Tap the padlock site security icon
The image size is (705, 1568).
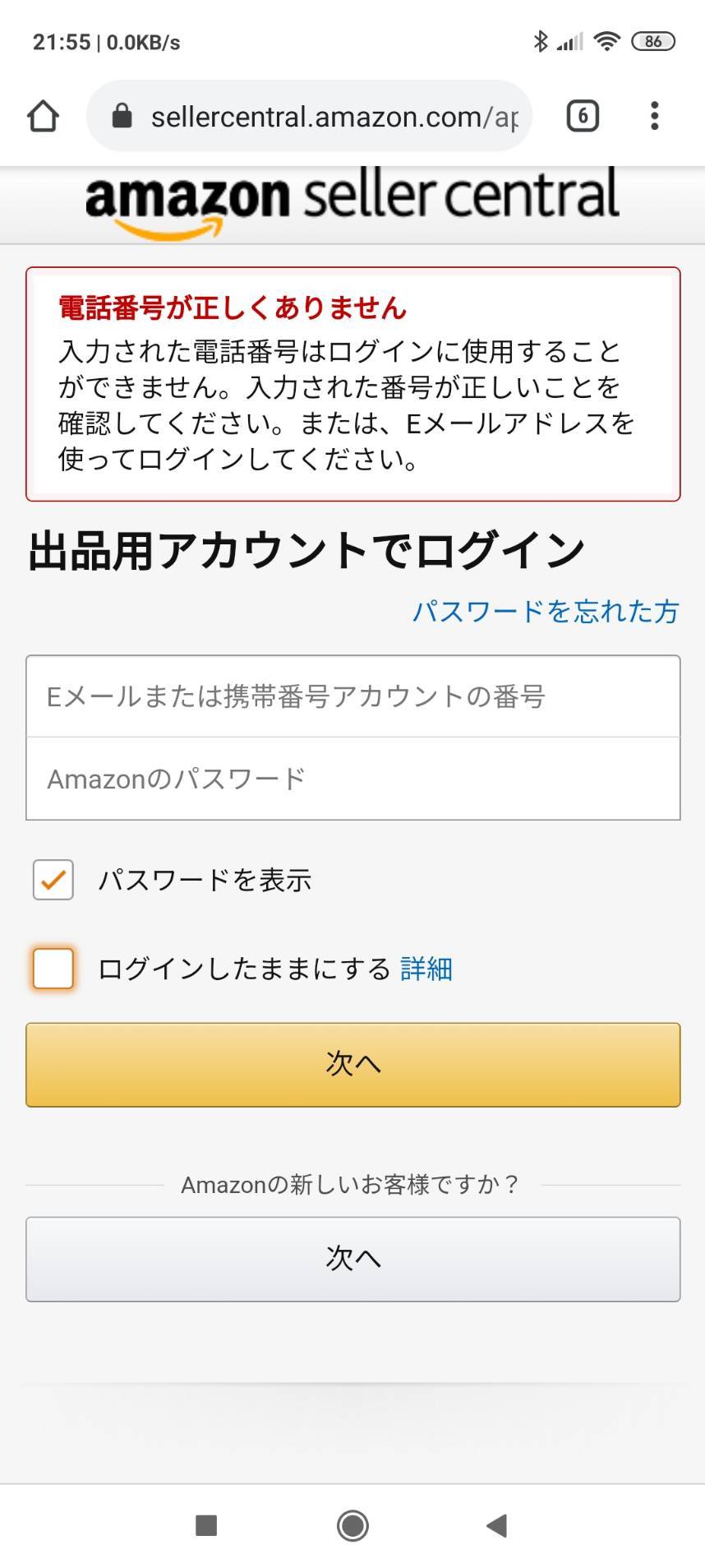[x=122, y=116]
